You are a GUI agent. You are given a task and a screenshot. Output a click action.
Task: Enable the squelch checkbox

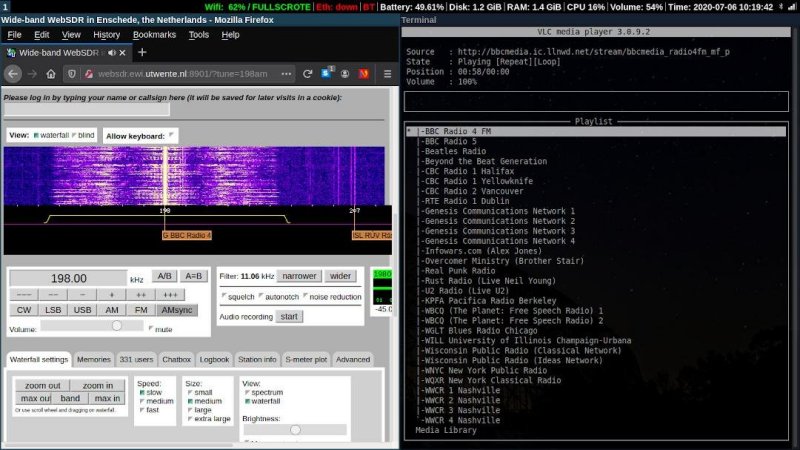tap(222, 296)
